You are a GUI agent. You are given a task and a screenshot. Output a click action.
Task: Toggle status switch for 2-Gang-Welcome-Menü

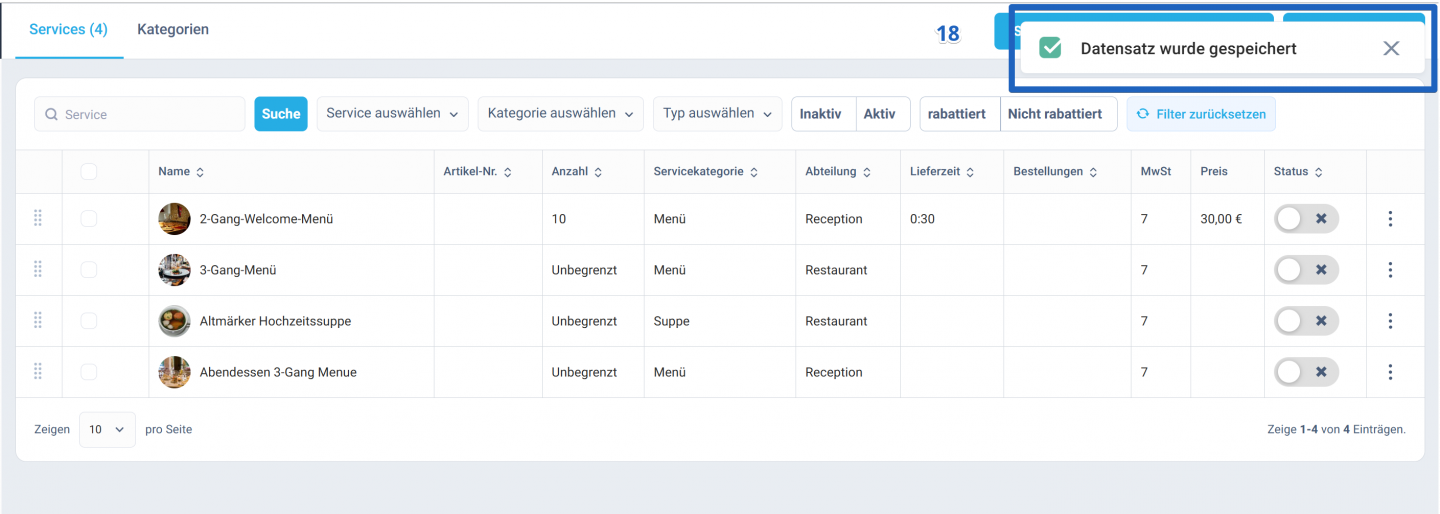[1306, 219]
